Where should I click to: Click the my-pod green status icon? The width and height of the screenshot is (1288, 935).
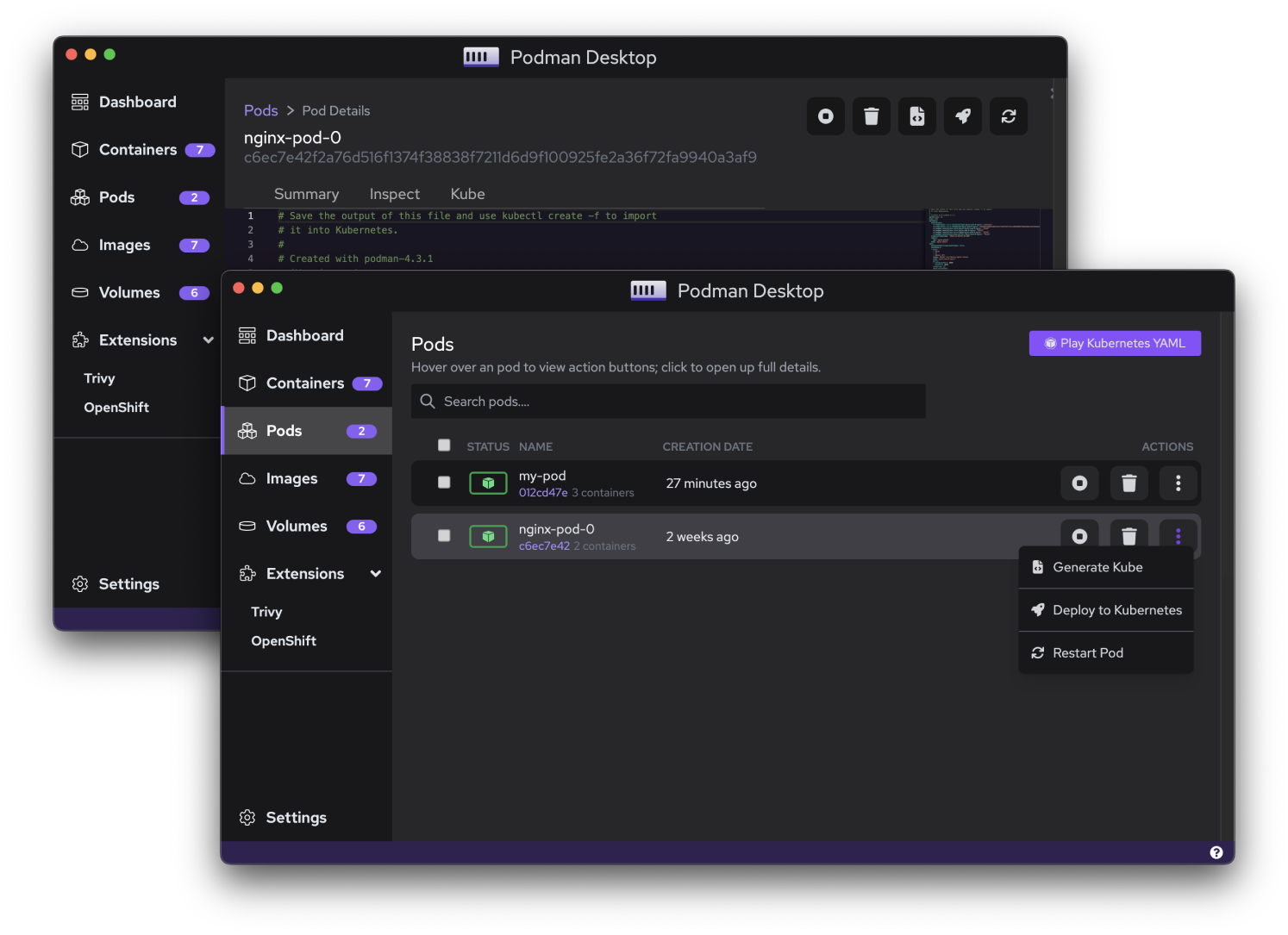tap(488, 483)
